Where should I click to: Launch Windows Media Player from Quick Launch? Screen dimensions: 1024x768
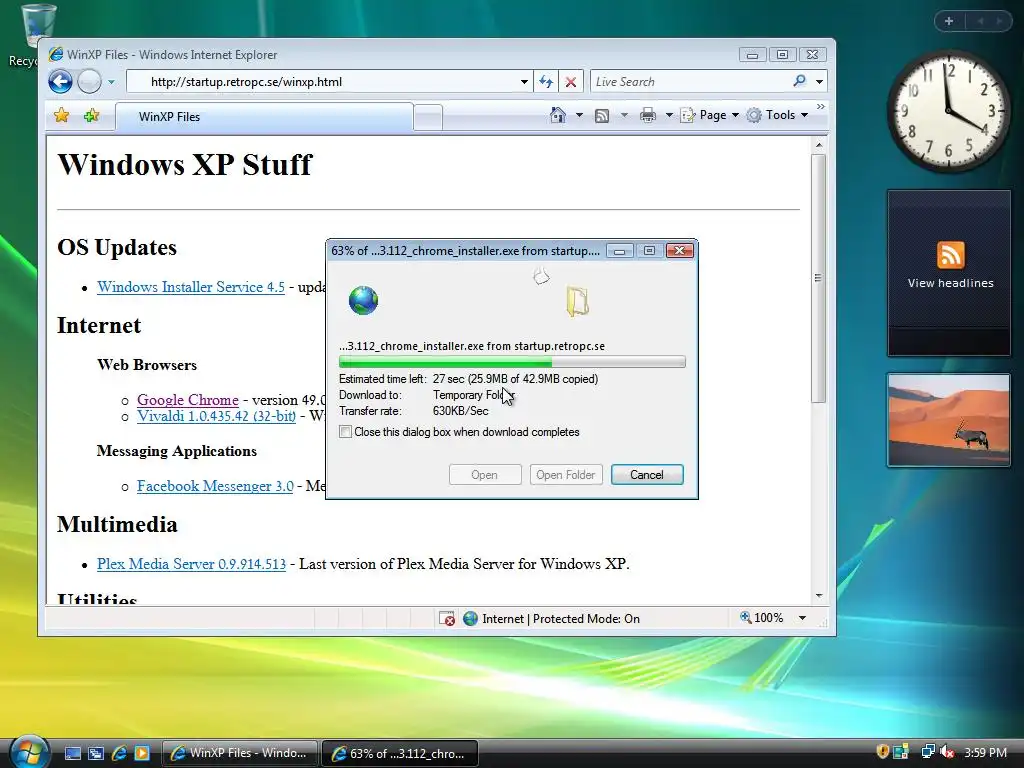[142, 753]
